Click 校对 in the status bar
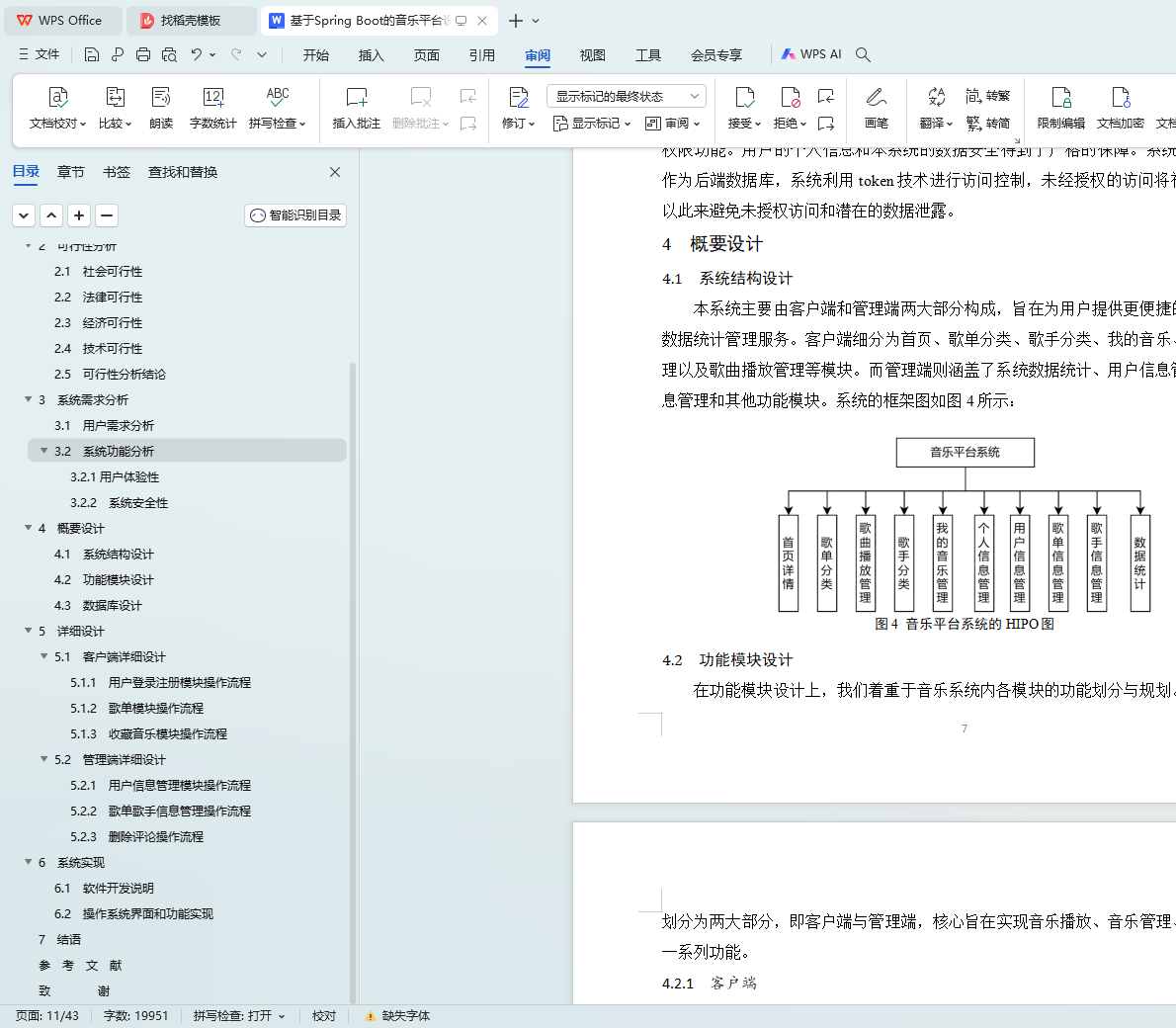 [324, 1016]
